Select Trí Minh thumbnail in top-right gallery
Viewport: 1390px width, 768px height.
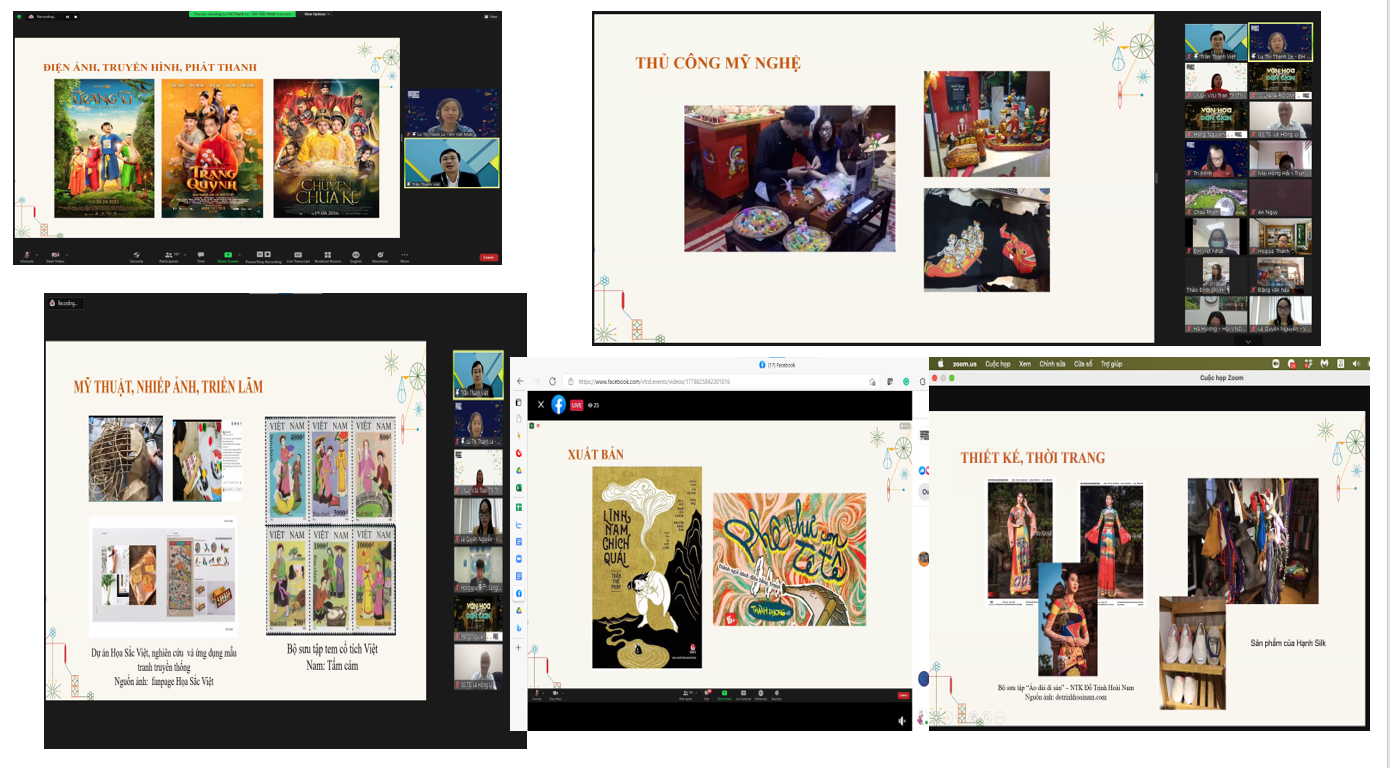point(1216,160)
